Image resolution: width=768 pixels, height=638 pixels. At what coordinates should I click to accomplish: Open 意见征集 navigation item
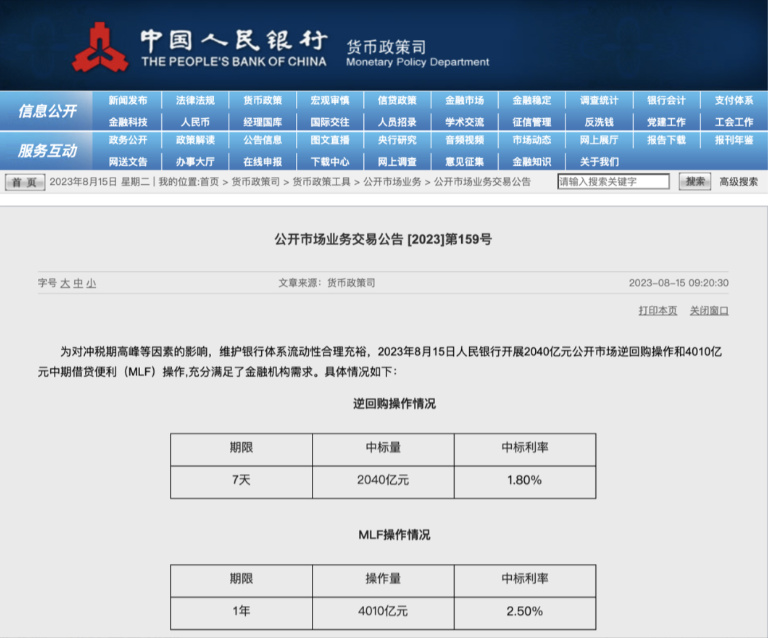464,162
